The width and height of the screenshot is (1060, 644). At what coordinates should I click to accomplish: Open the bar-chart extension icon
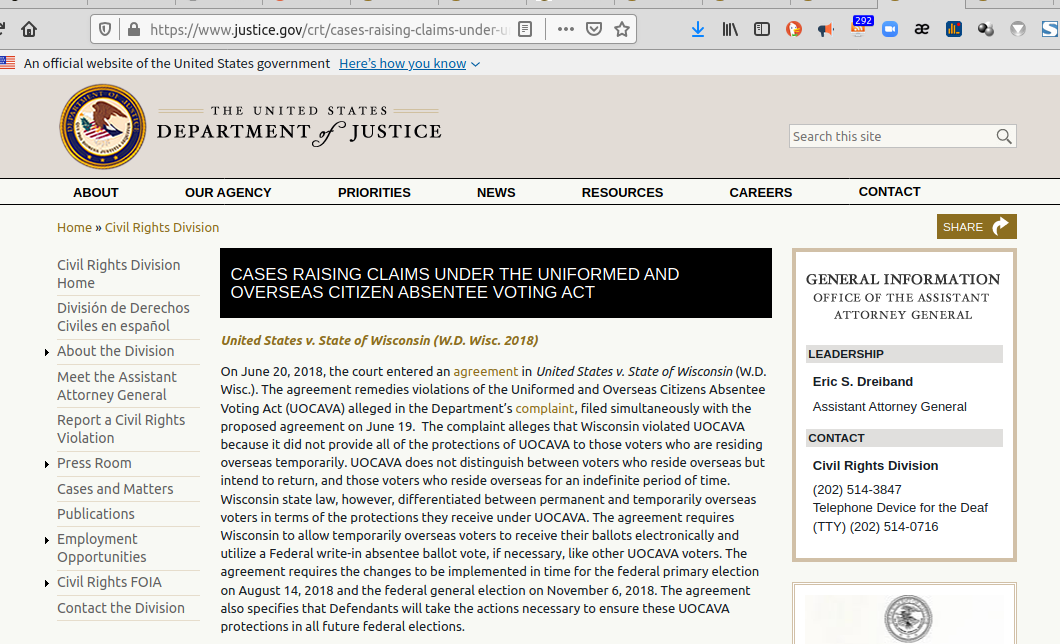coord(954,30)
